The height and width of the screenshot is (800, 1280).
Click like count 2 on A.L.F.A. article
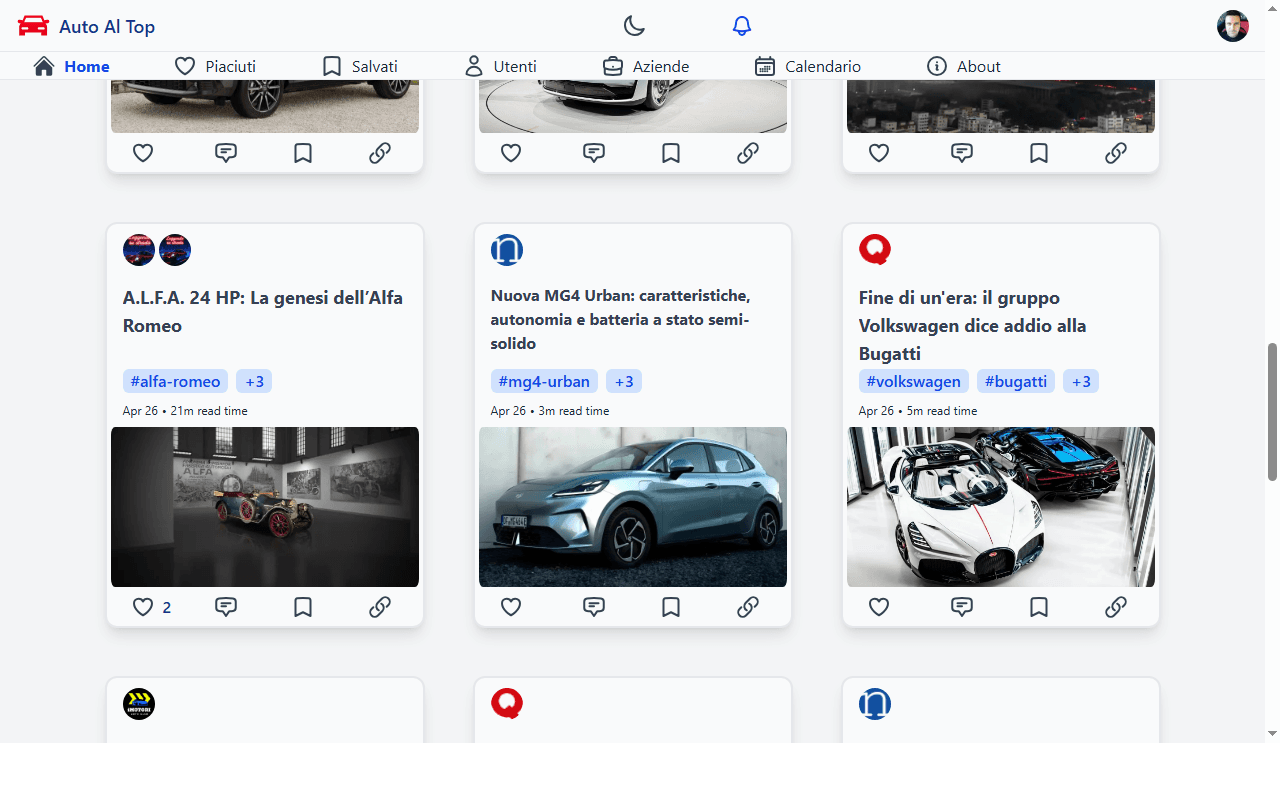click(167, 607)
